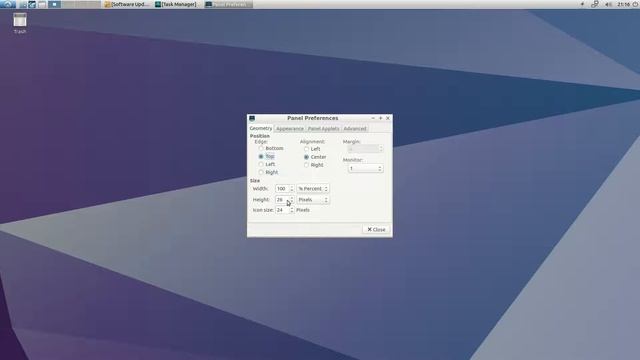Open the Width unit Percent dropdown
Screen dimensions: 640x360
tap(313, 189)
